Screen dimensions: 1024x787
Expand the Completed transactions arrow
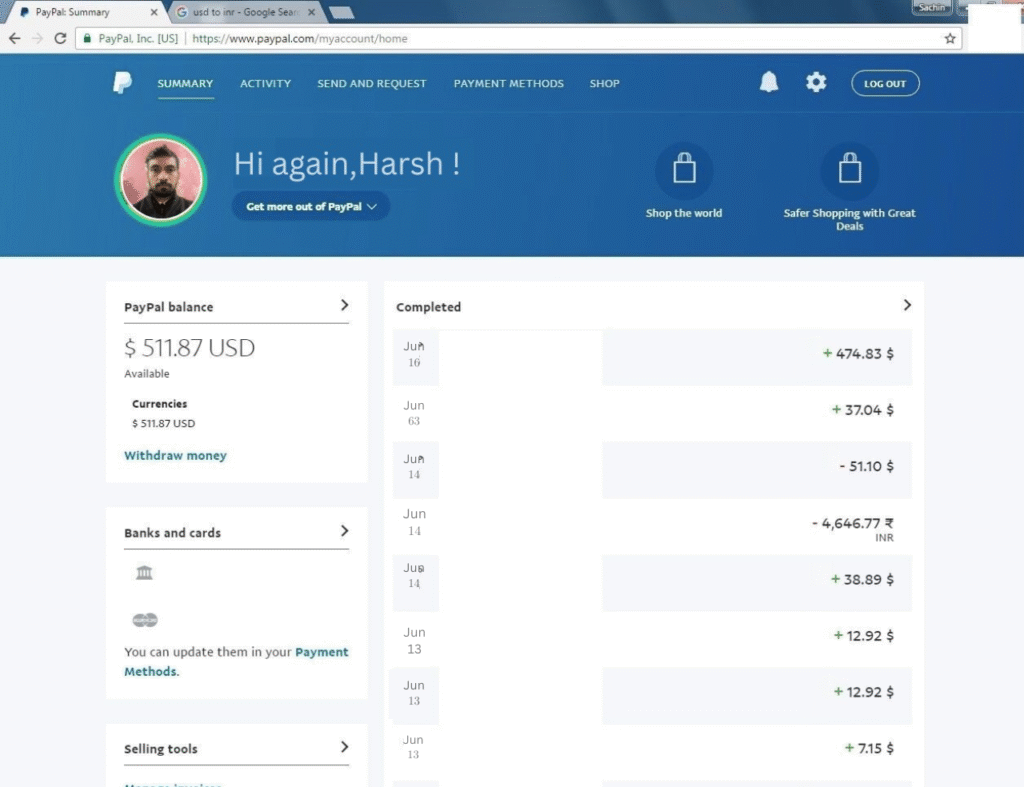pos(907,305)
